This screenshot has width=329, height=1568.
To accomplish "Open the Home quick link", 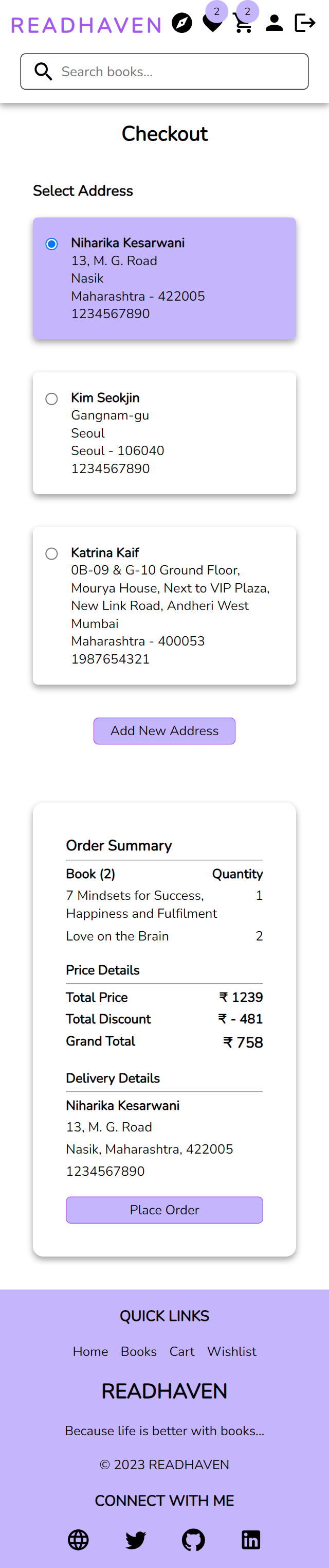I will pos(90,1351).
